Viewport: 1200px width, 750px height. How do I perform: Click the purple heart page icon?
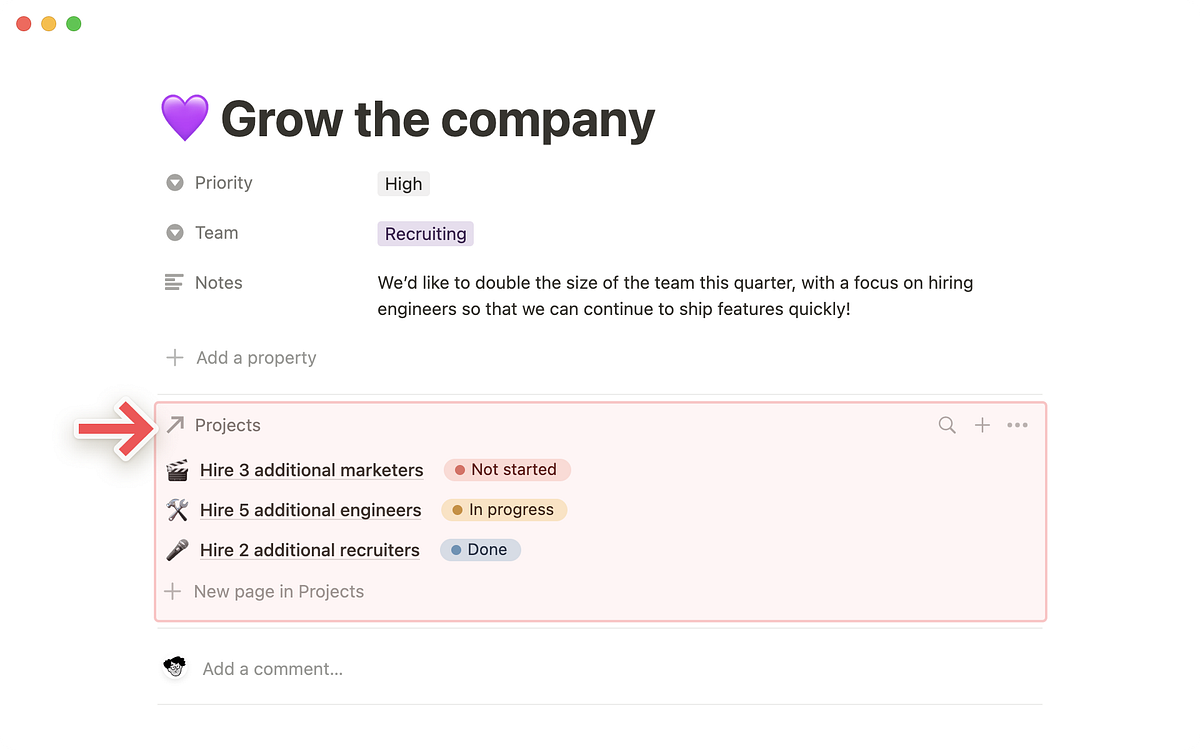click(x=185, y=117)
